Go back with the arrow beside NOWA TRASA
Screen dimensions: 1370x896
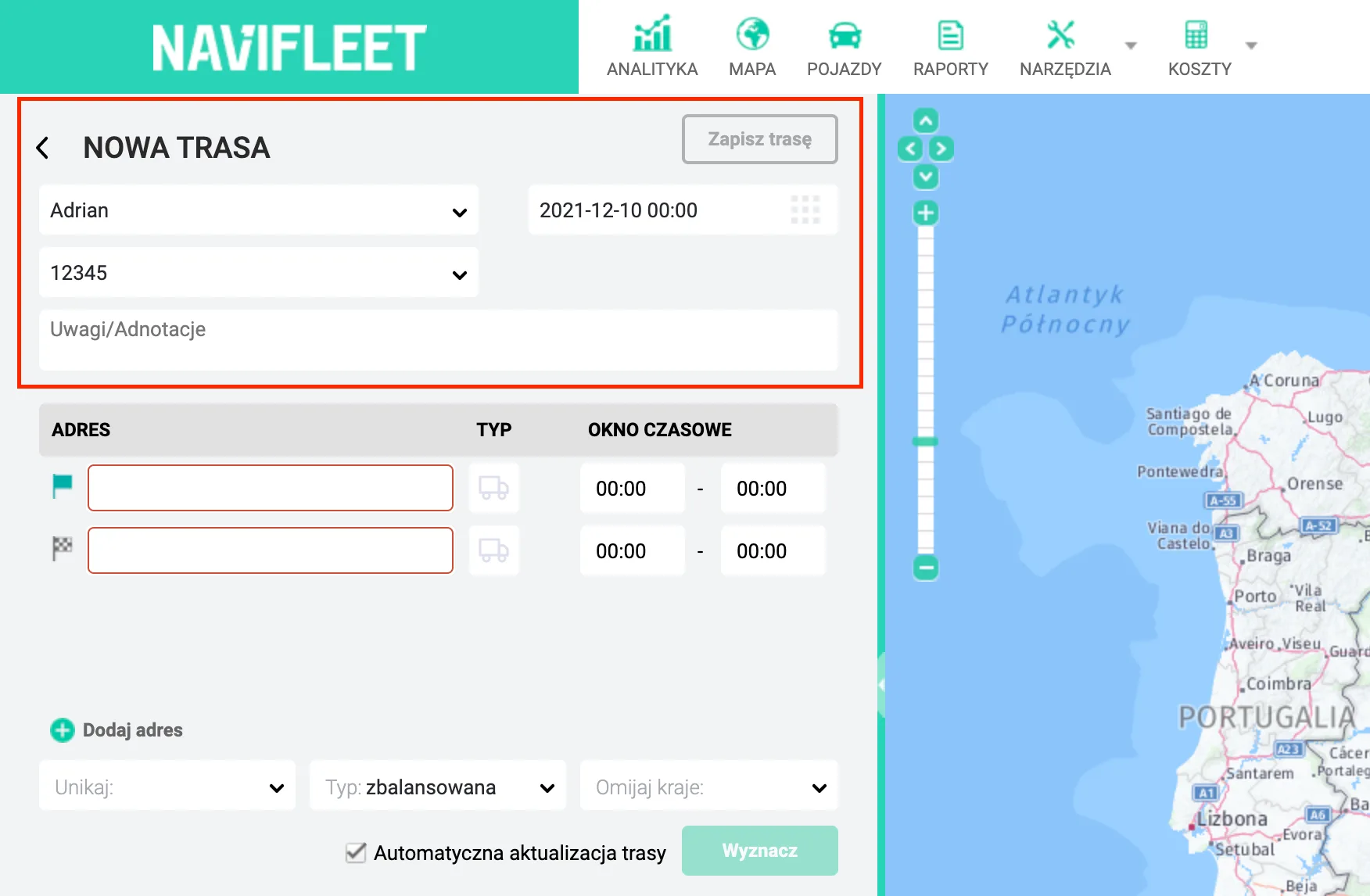click(43, 148)
